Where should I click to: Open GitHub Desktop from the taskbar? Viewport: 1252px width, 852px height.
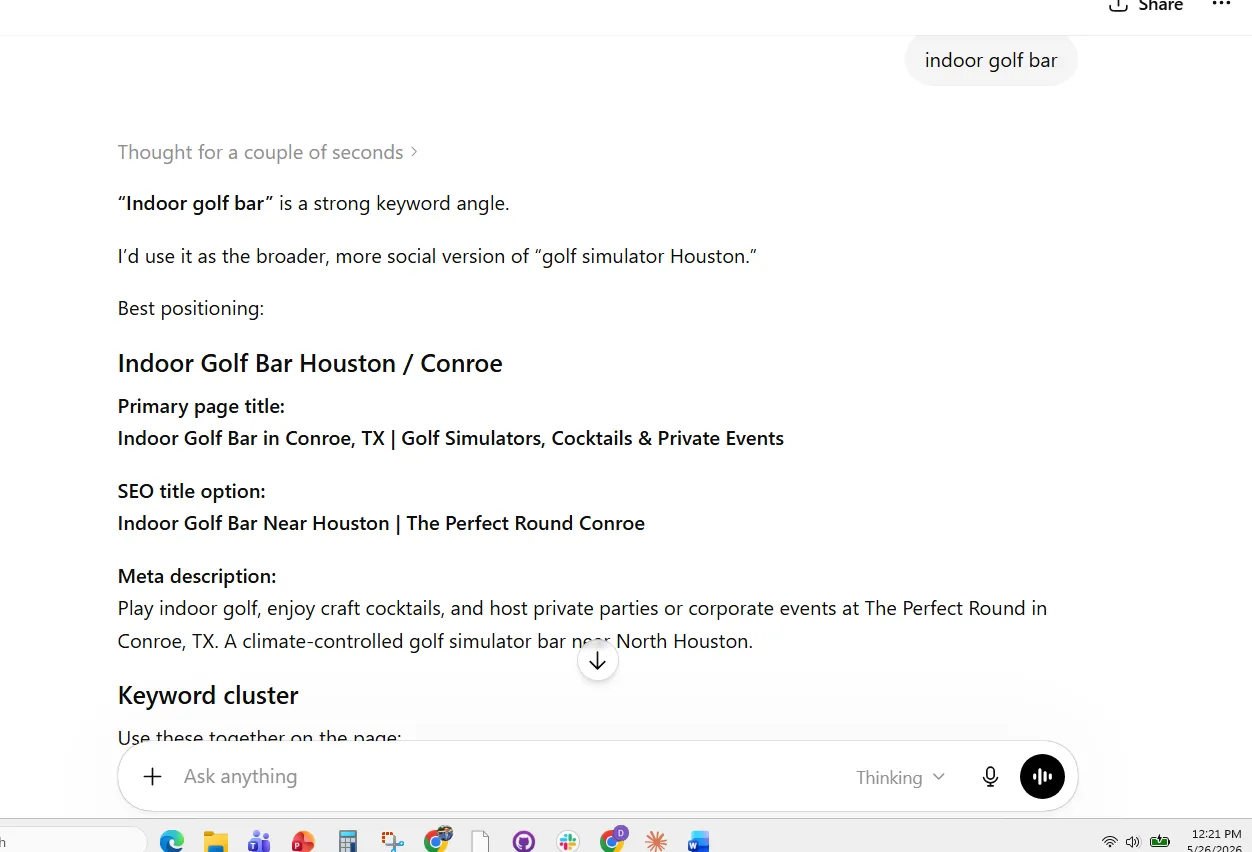524,841
